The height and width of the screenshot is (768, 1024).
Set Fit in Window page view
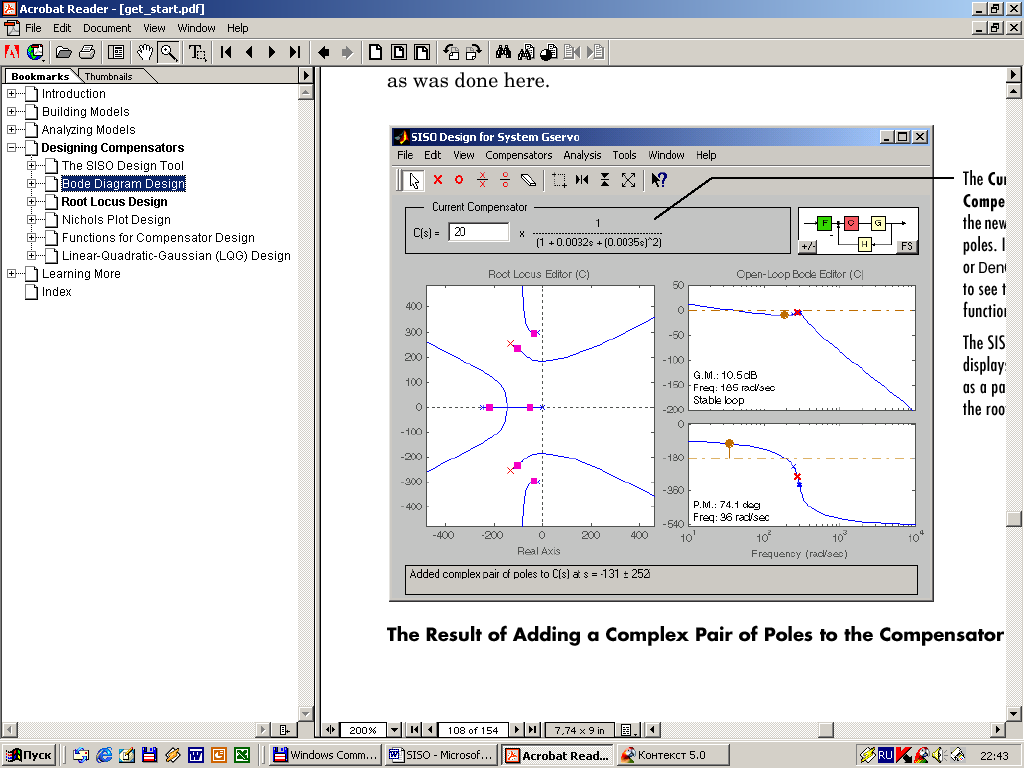pos(399,52)
